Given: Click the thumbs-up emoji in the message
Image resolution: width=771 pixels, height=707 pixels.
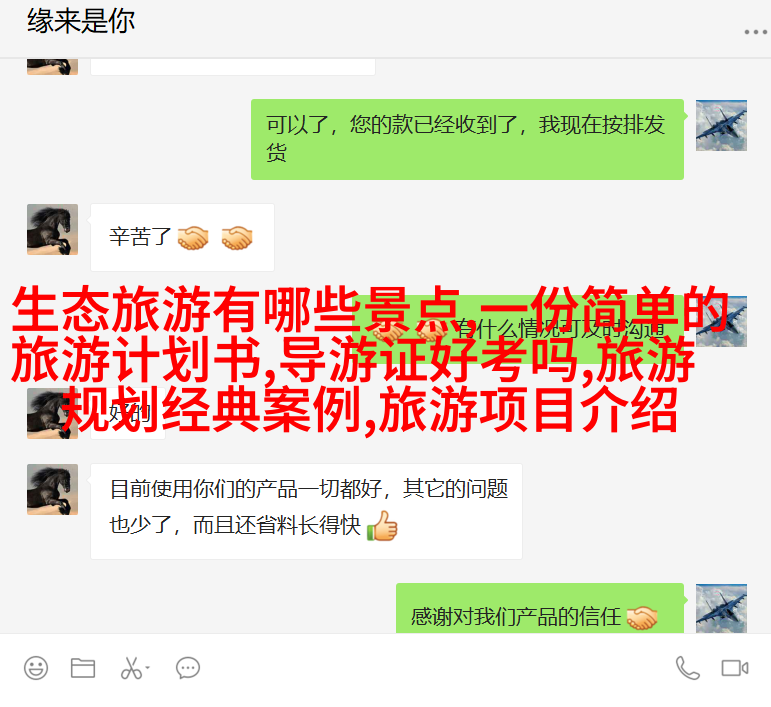Looking at the screenshot, I should (x=382, y=526).
